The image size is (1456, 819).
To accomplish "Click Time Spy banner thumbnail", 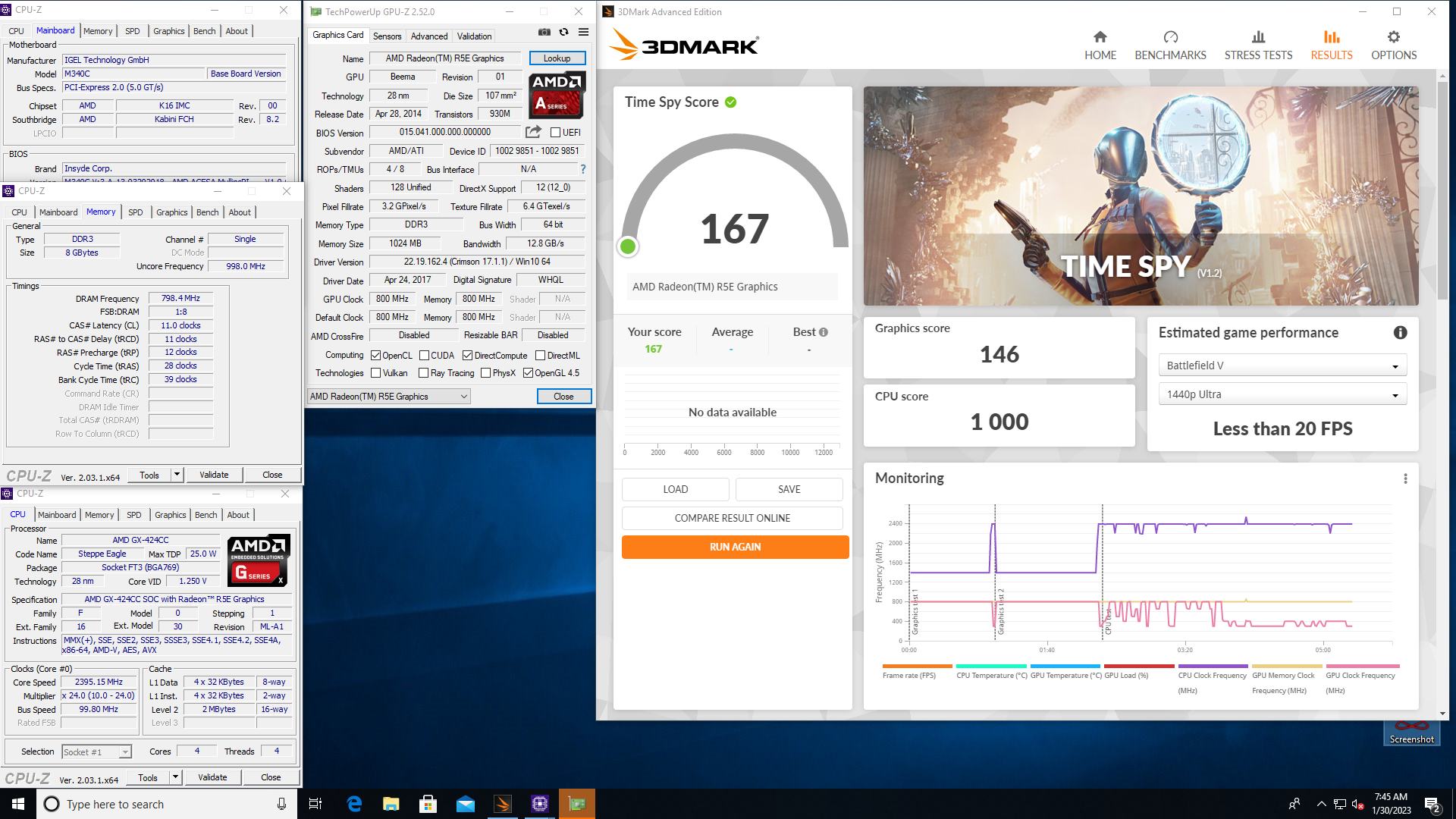I will point(1141,196).
